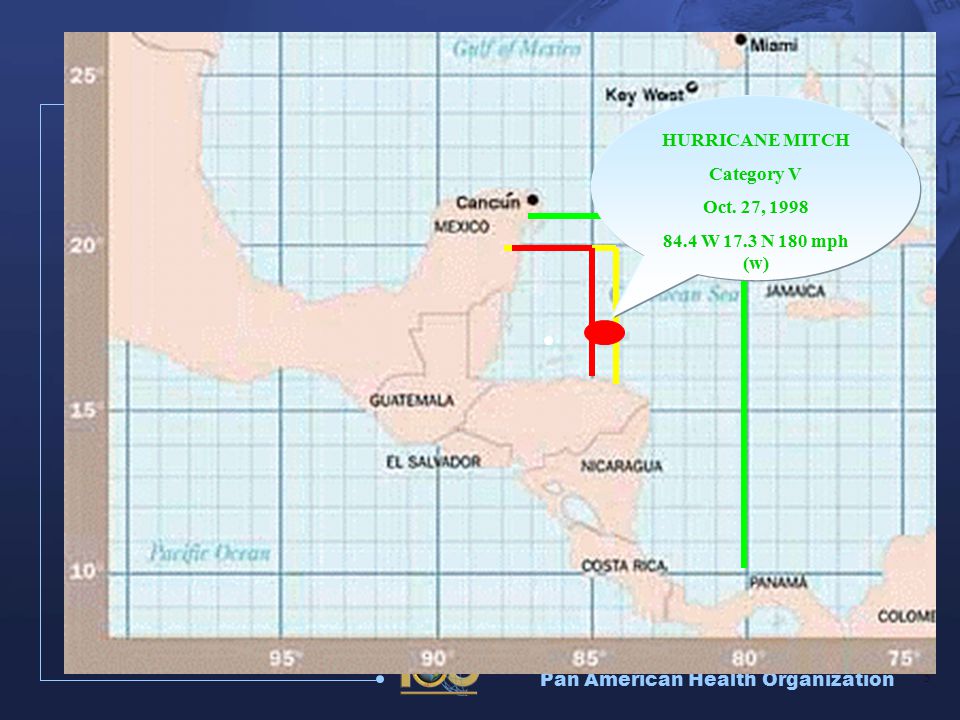Click the PANAMA country label
The height and width of the screenshot is (720, 960).
pyautogui.click(x=779, y=582)
